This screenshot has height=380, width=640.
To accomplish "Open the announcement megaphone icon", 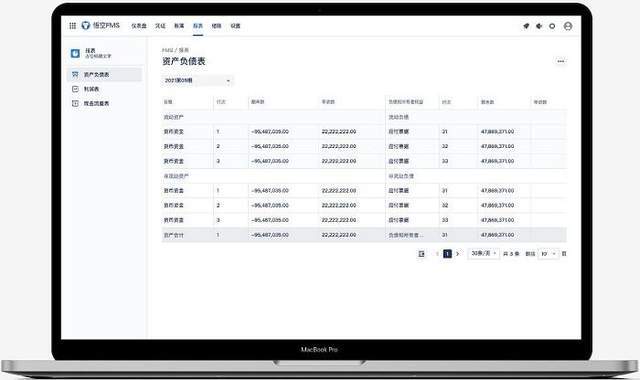I will [539, 26].
